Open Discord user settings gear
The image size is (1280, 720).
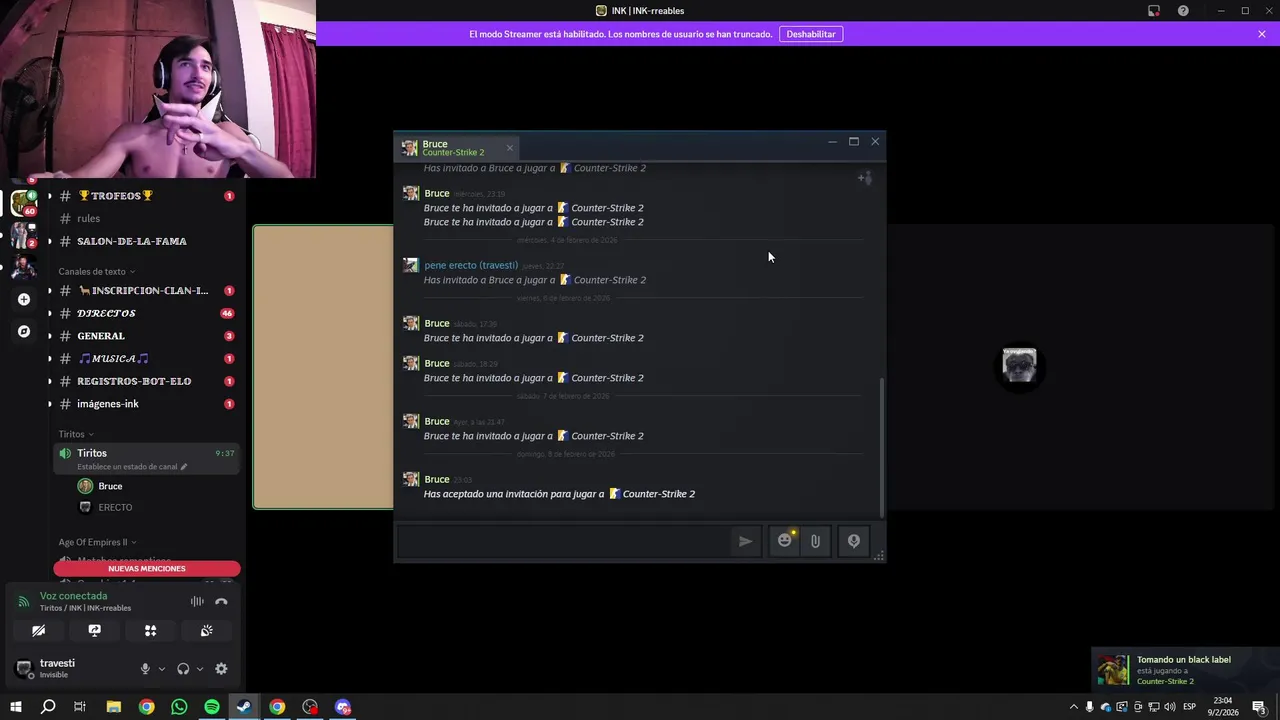[221, 669]
